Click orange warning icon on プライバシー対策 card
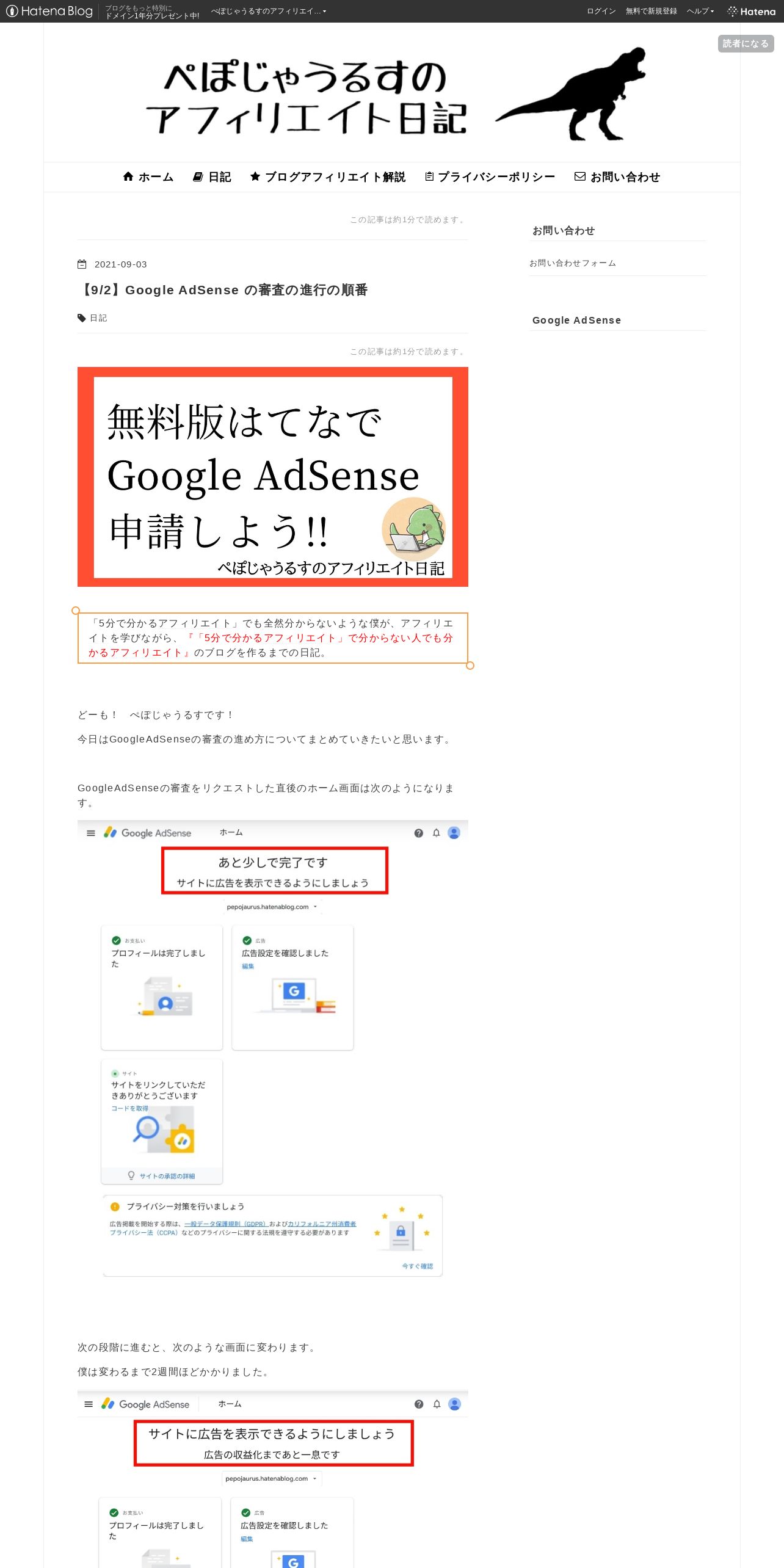The height and width of the screenshot is (1568, 784). click(x=115, y=1207)
